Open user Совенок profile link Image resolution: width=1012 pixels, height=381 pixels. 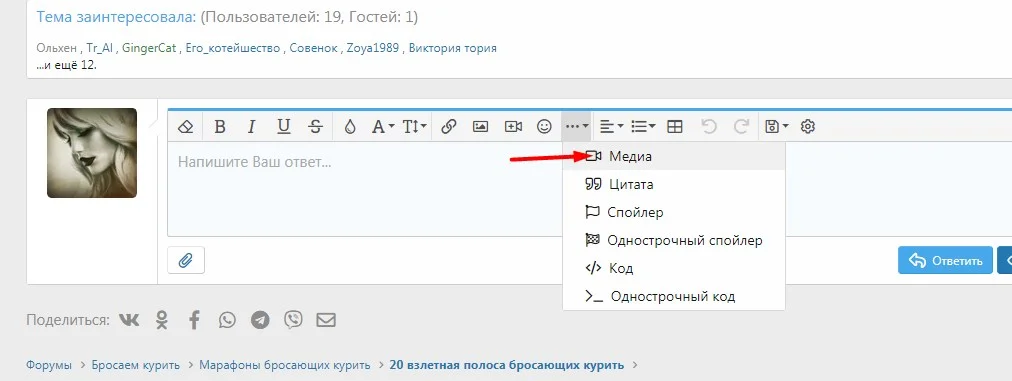tap(313, 48)
